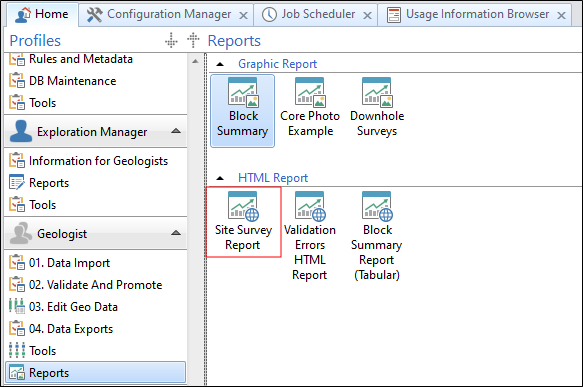This screenshot has width=583, height=387.
Task: Close the Usage Information Browser tab
Action: coord(561,15)
